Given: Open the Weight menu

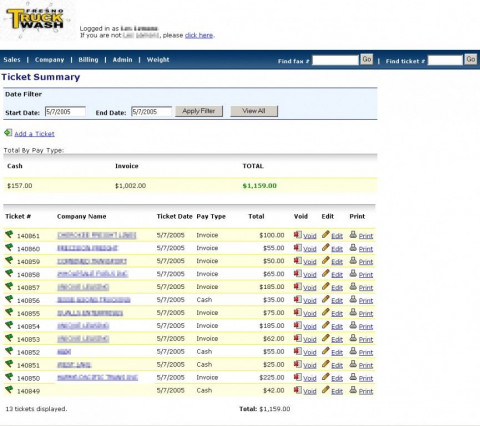Looking at the screenshot, I should pyautogui.click(x=158, y=60).
